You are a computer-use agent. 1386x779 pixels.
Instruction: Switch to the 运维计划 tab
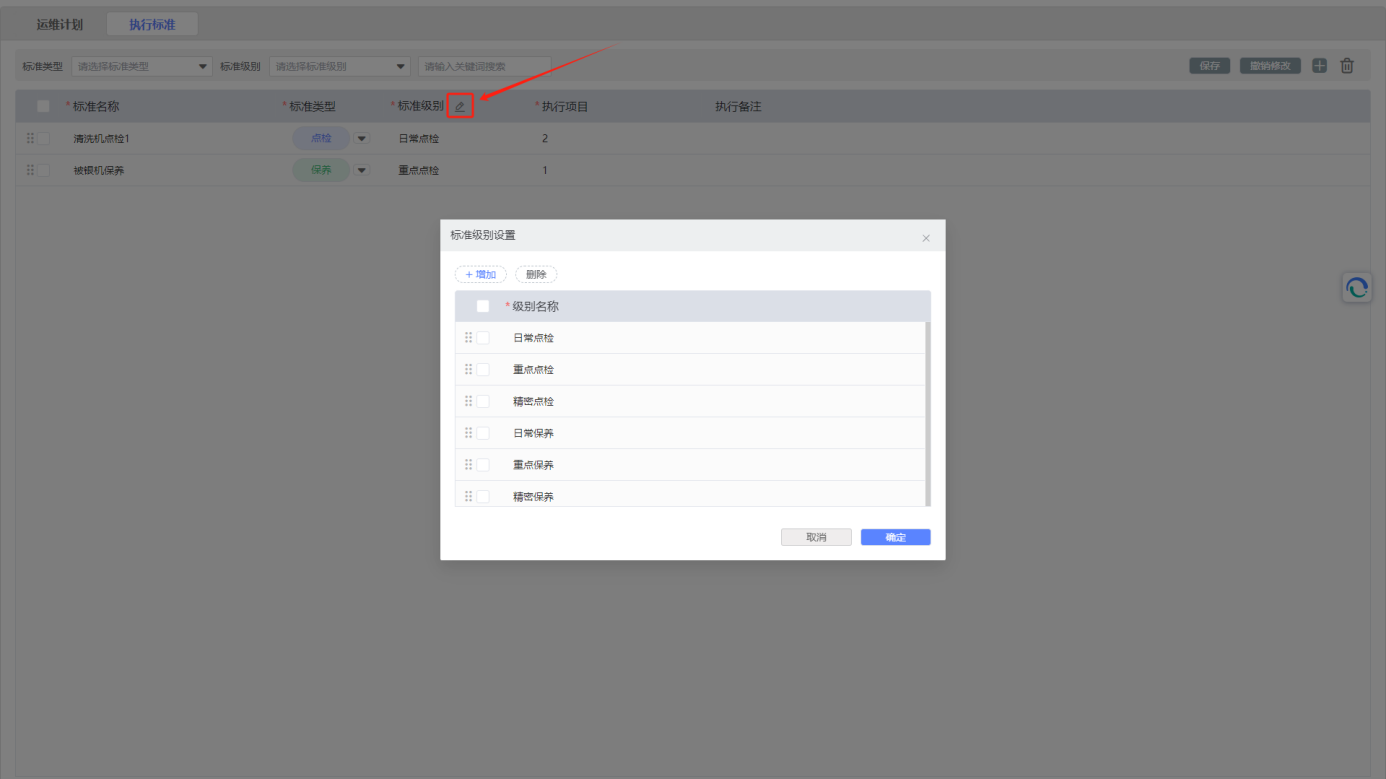(60, 24)
